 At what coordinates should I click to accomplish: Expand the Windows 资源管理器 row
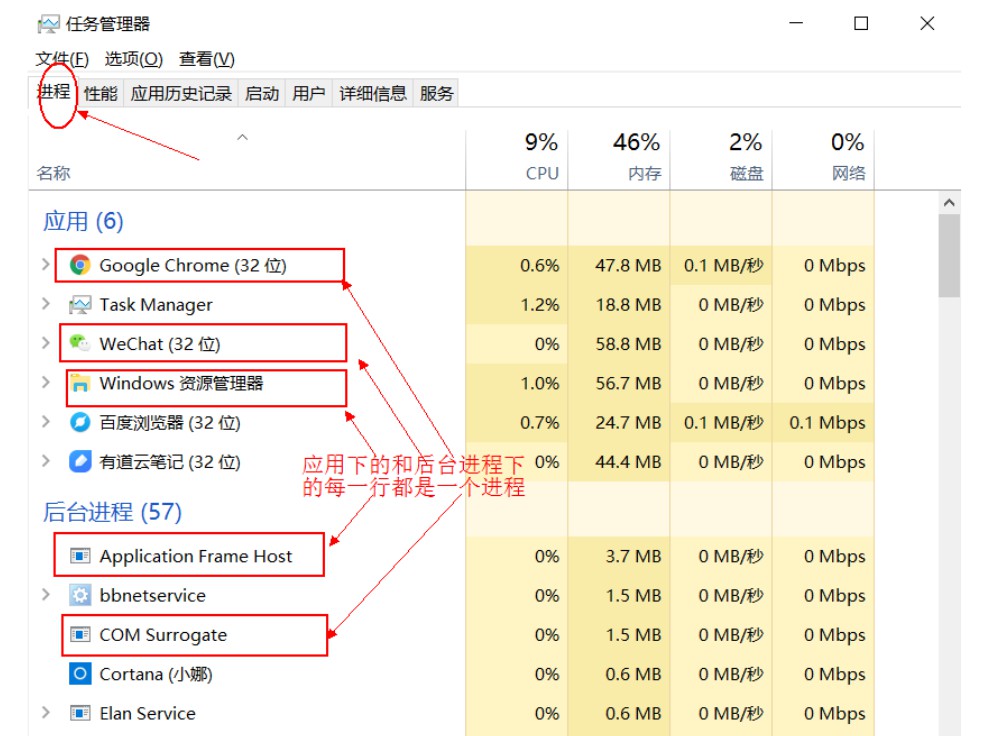coord(46,382)
